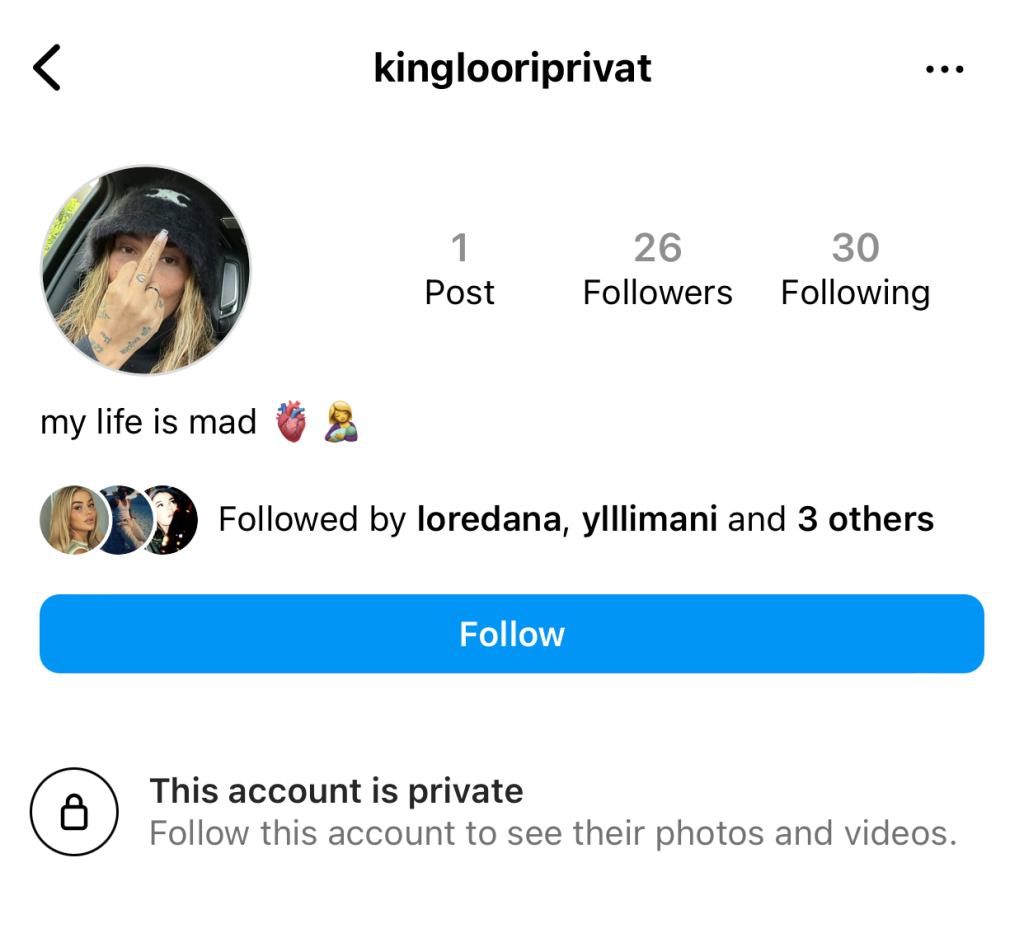Viewport: 1024px width, 947px height.
Task: Tap the third mutual follower avatar
Action: coord(168,520)
